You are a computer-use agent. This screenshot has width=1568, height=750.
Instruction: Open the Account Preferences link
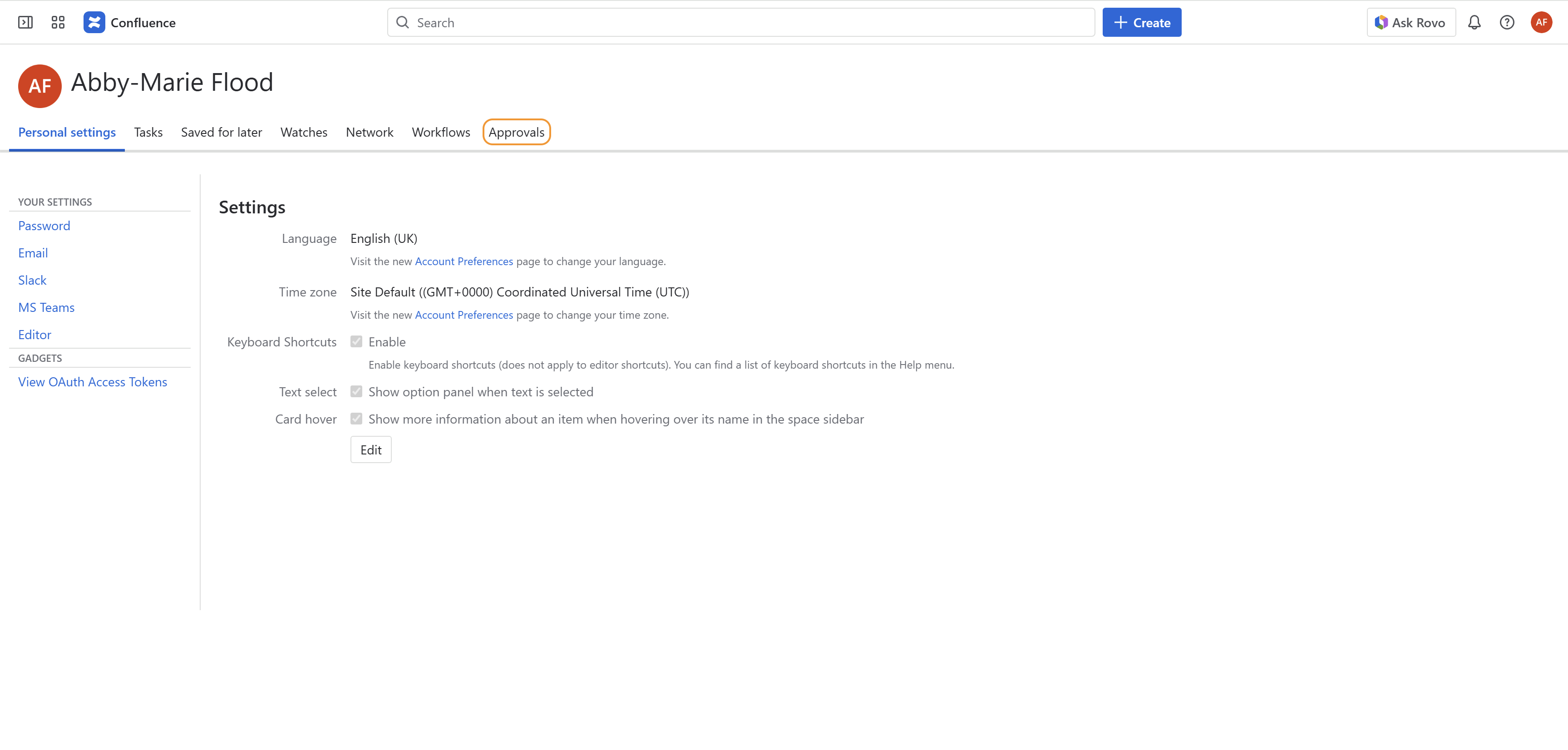point(464,261)
